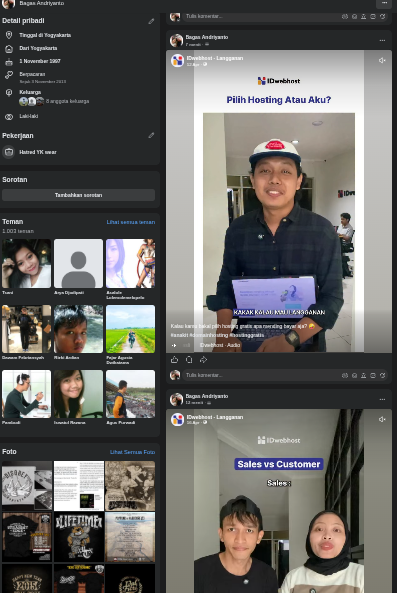Click the birthday cake icon beside 1 November 1997
This screenshot has height=593, width=397.
coord(9,62)
